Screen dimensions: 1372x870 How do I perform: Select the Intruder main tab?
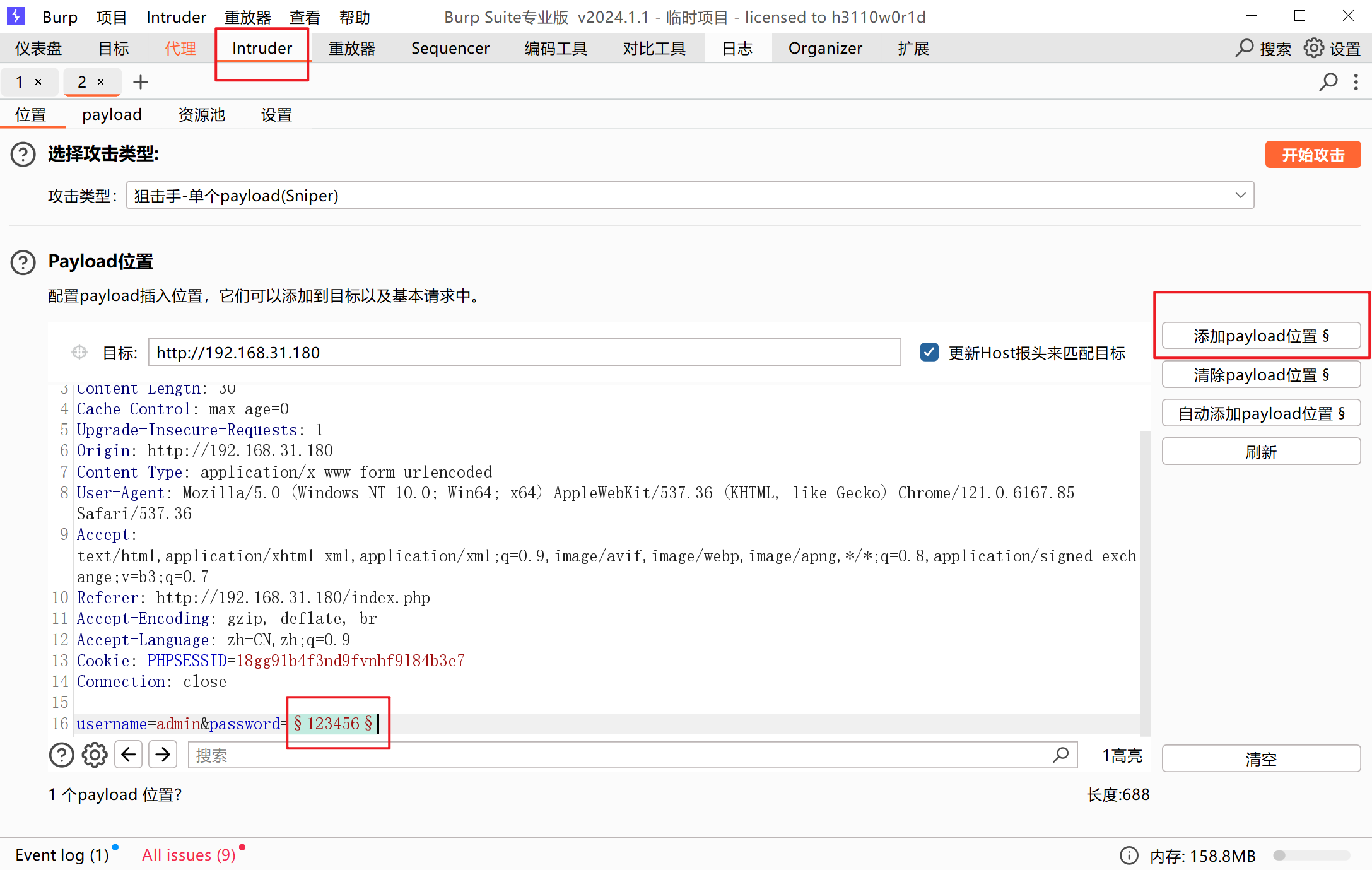[x=262, y=49]
